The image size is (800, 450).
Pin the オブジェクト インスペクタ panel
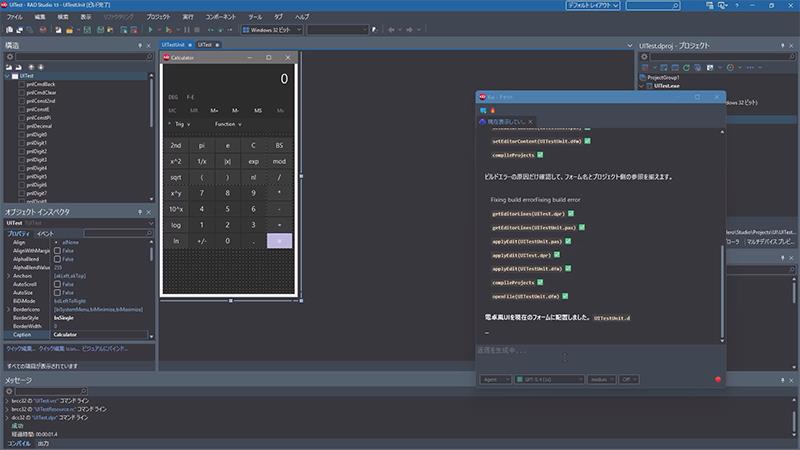140,212
